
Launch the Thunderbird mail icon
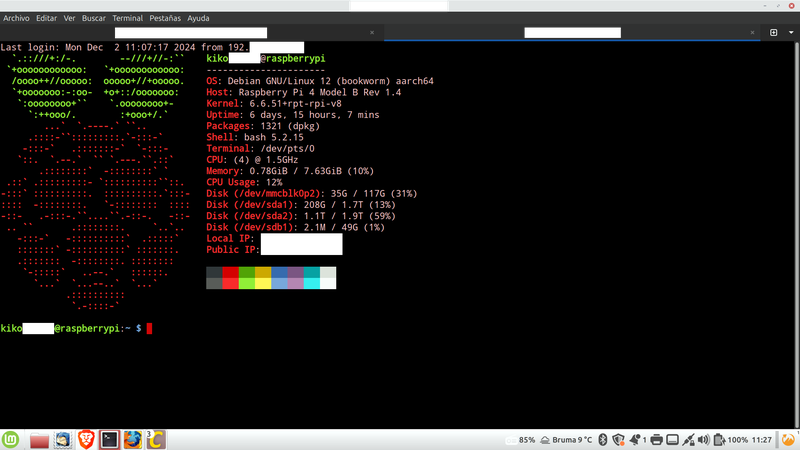(63, 440)
